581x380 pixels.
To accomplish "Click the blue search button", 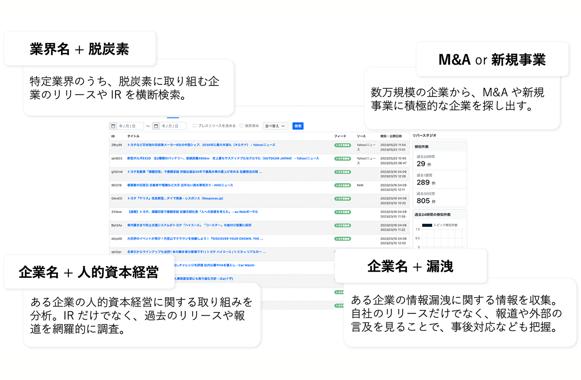I will coord(298,126).
